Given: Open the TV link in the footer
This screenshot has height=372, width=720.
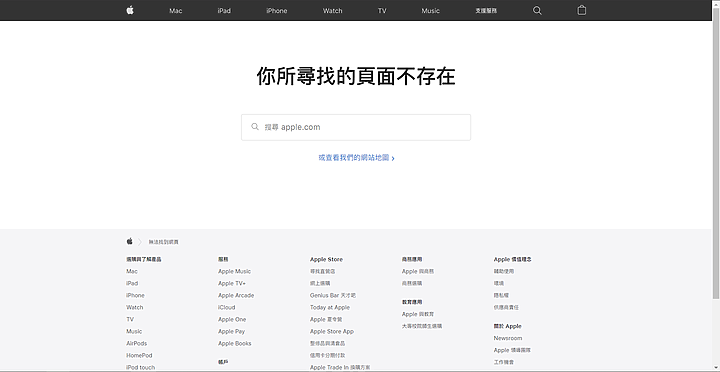Looking at the screenshot, I should pos(130,319).
